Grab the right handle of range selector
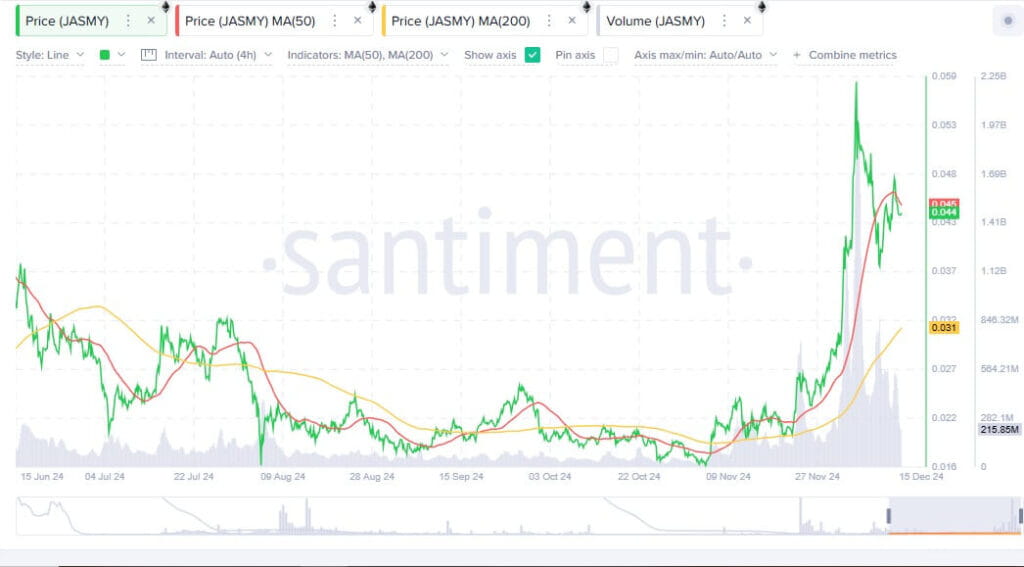1024x567 pixels. (1020, 516)
